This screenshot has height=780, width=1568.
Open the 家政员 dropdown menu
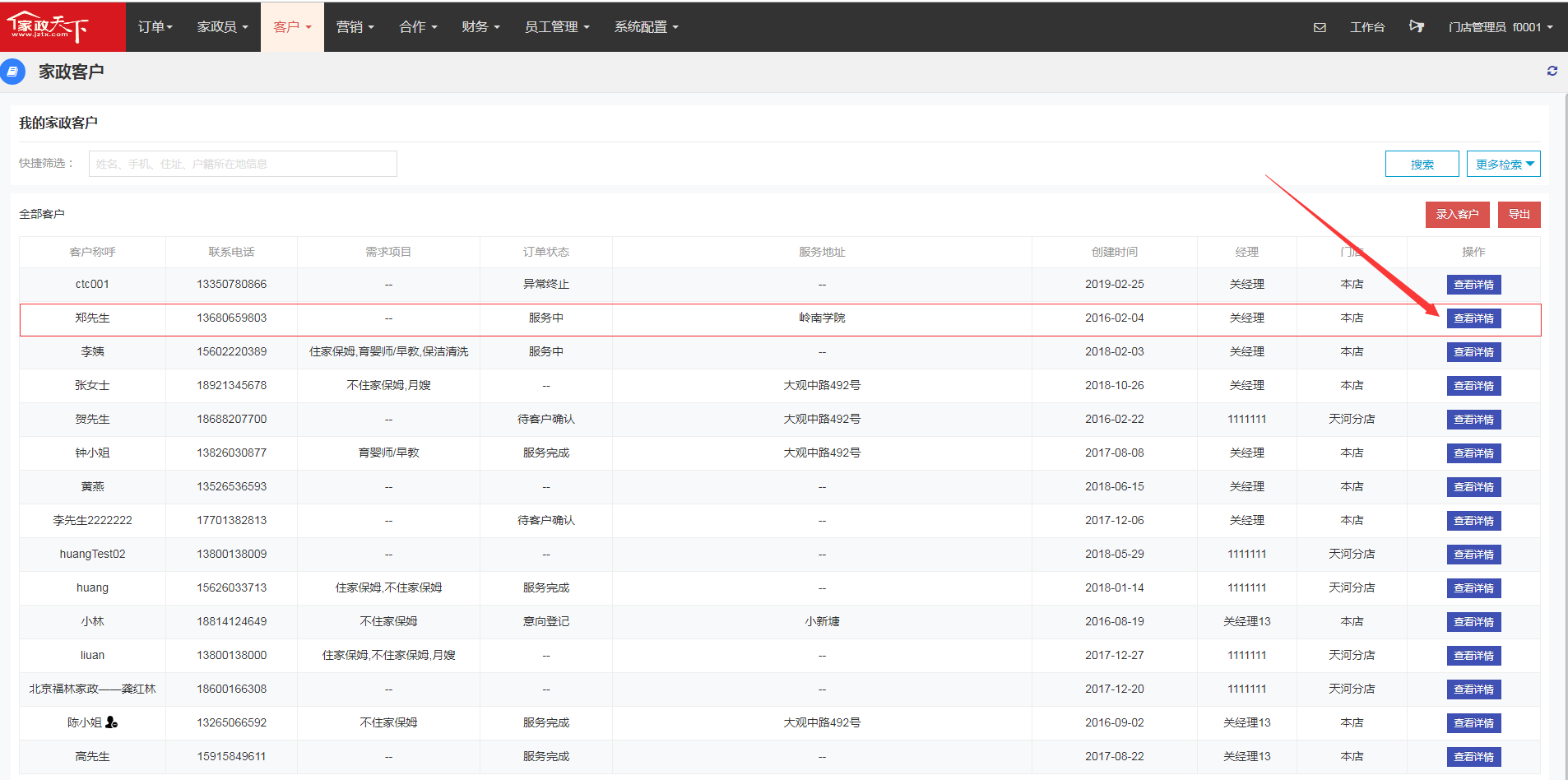point(222,27)
